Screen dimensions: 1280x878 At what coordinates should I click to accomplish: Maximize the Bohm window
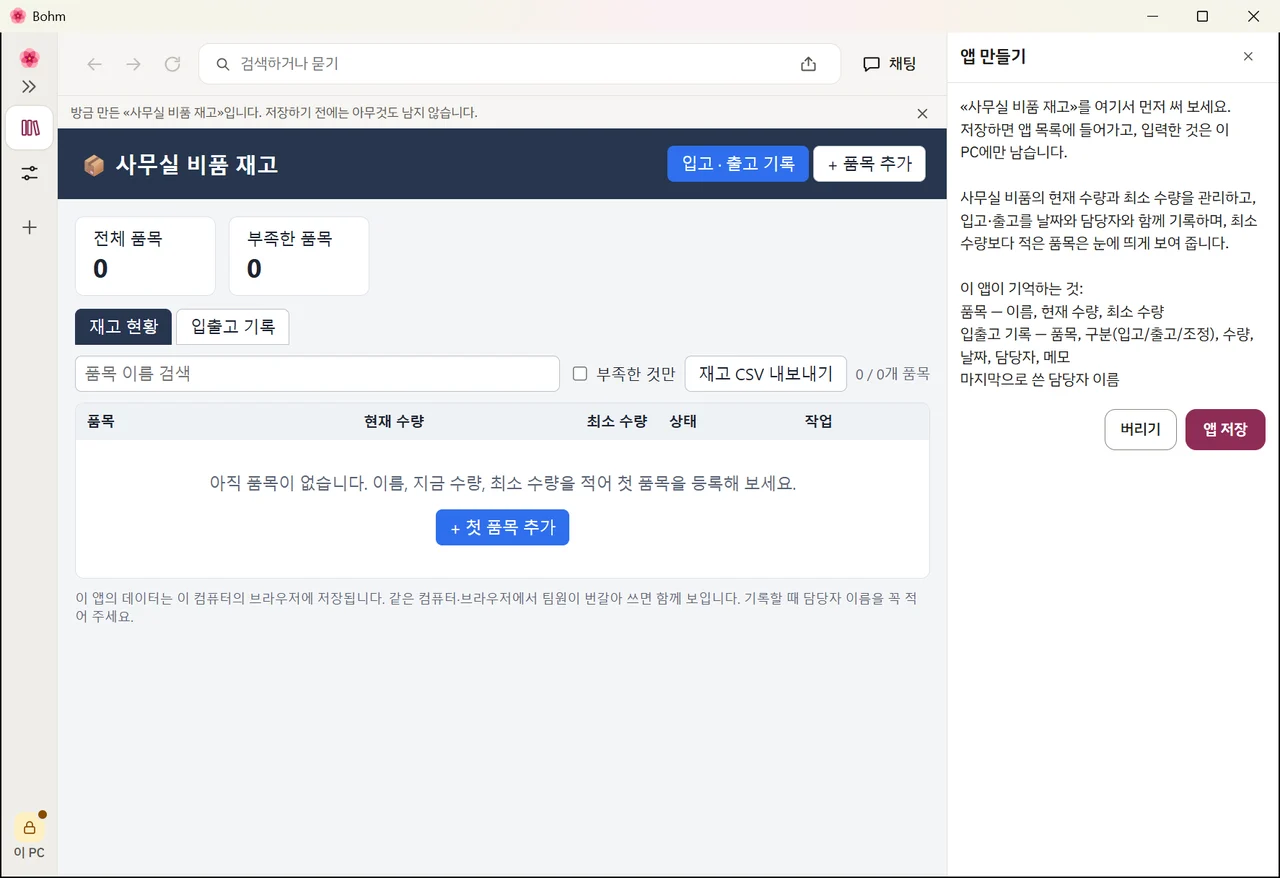[x=1203, y=16]
